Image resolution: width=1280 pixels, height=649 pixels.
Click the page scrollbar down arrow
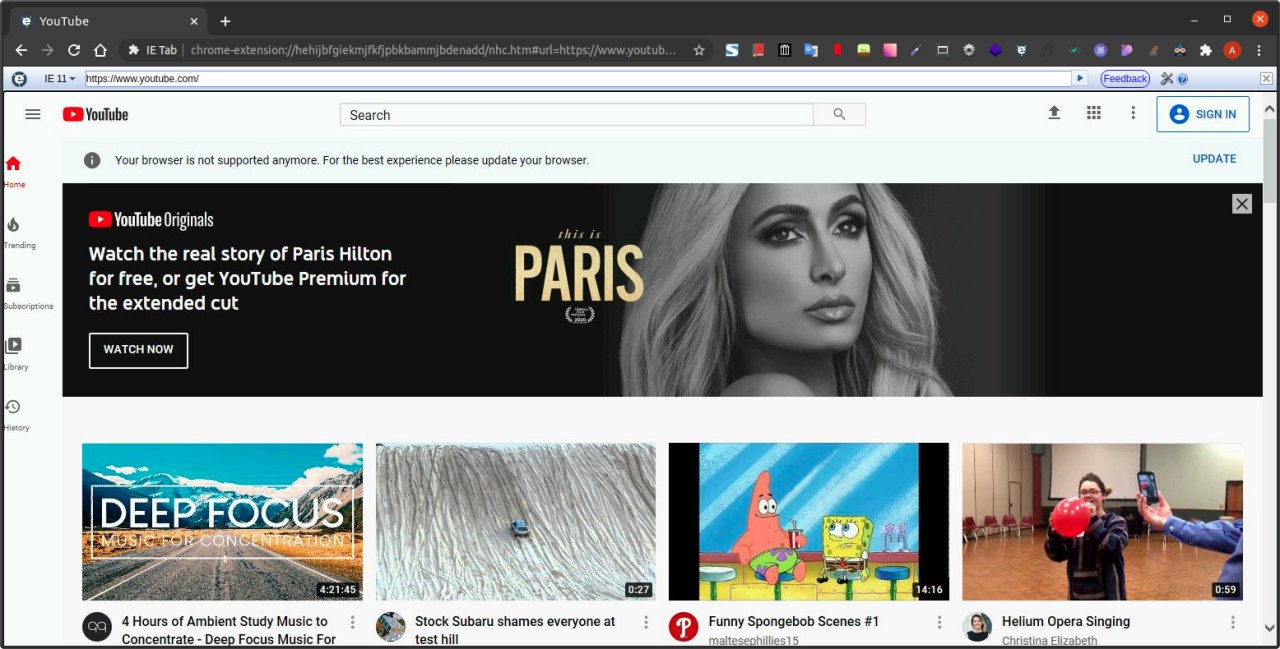tap(1271, 630)
